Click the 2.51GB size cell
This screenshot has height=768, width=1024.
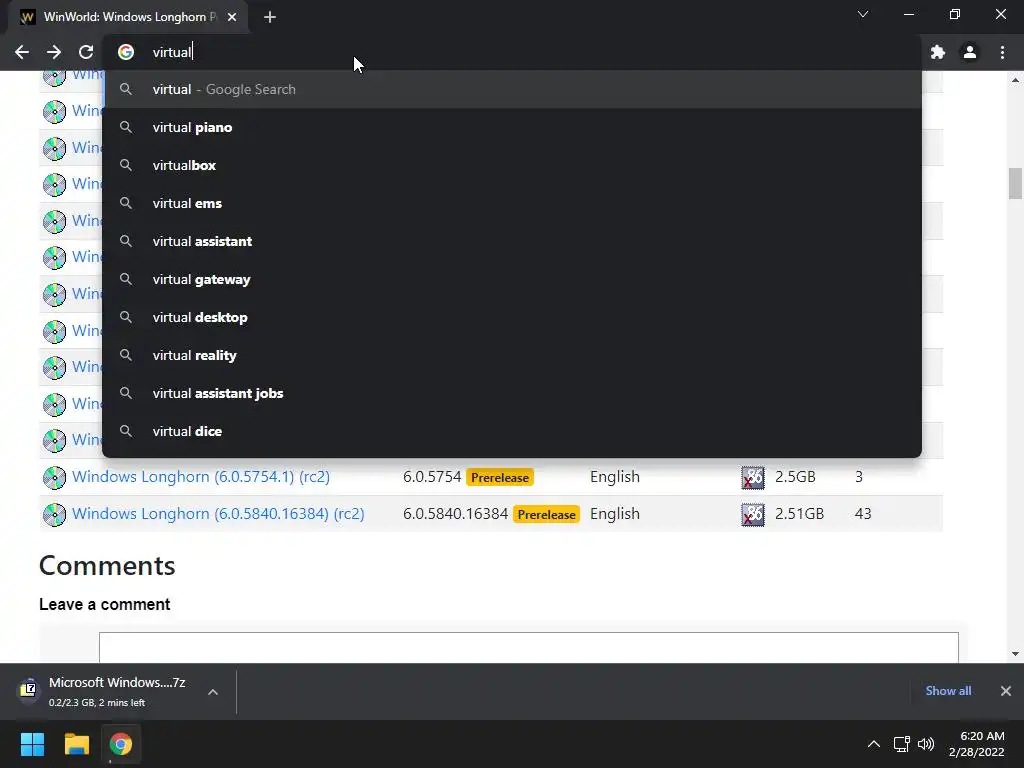(x=799, y=514)
